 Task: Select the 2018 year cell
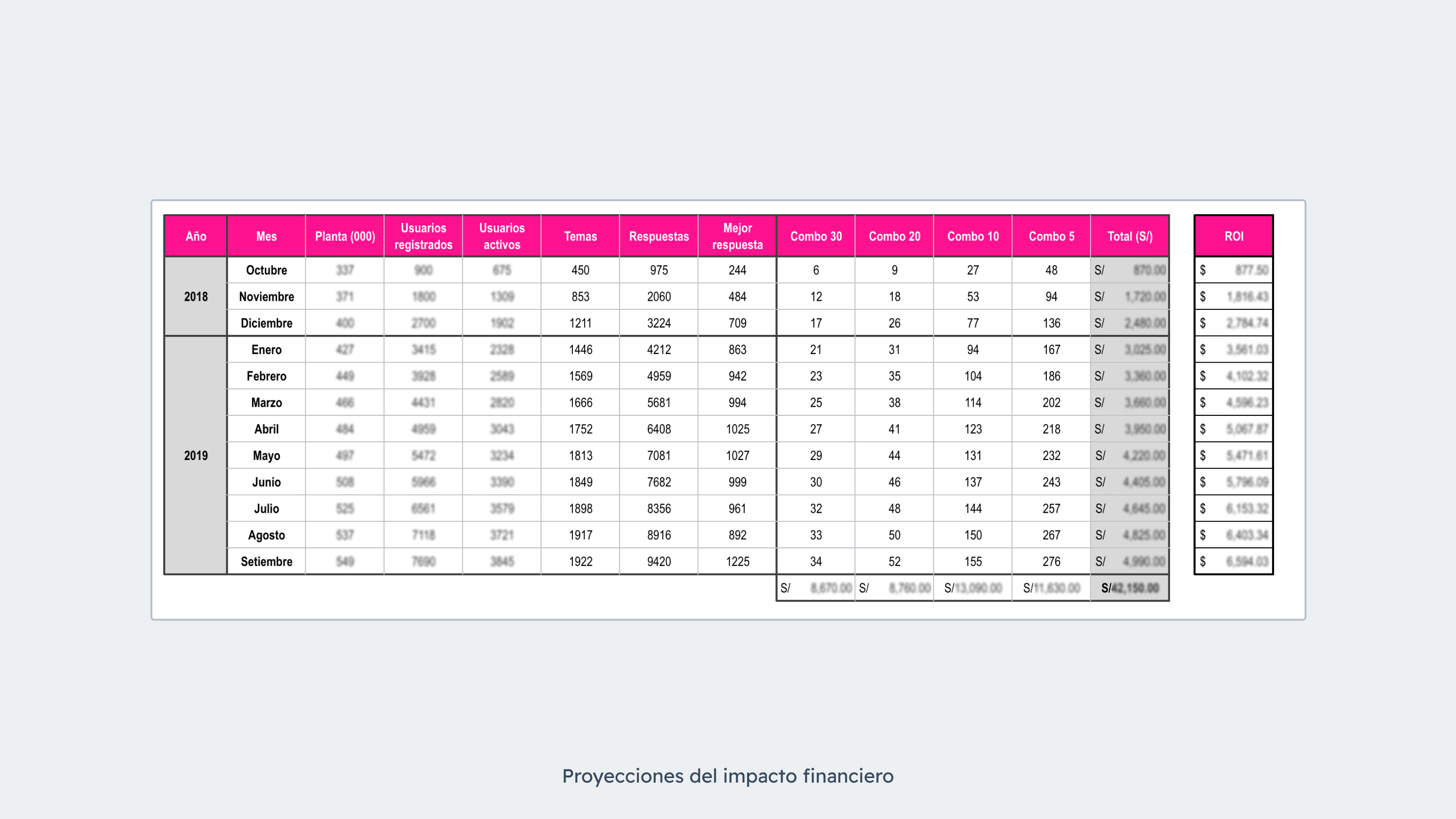click(x=195, y=296)
